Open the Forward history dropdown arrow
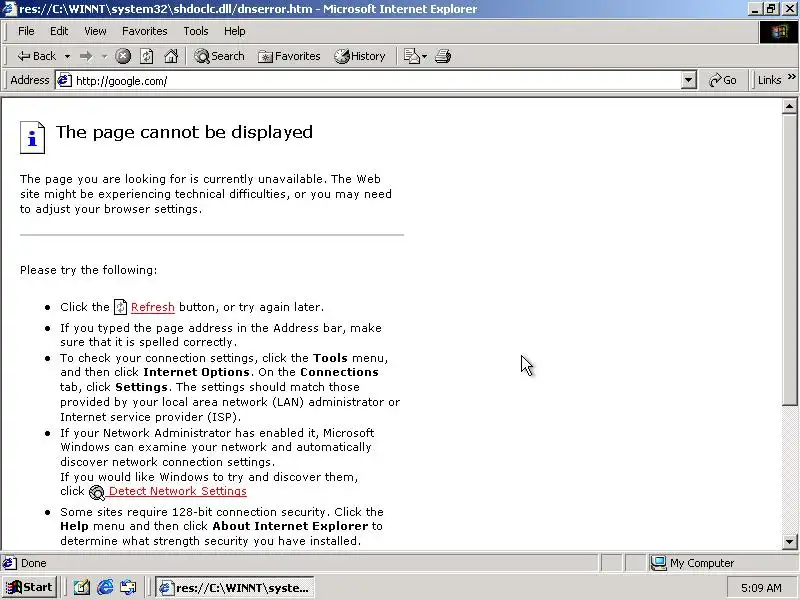The height and width of the screenshot is (600, 800). tap(104, 56)
